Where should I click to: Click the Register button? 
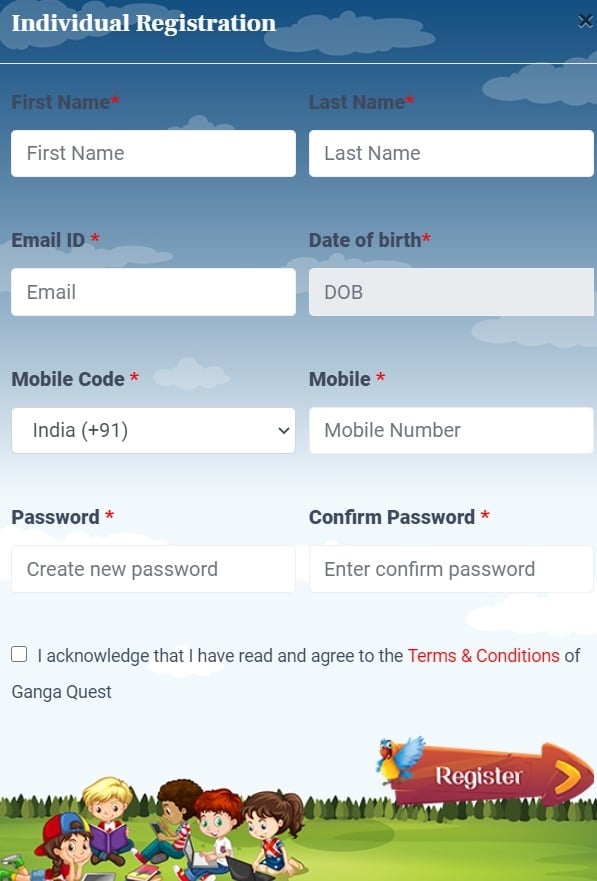(x=486, y=774)
